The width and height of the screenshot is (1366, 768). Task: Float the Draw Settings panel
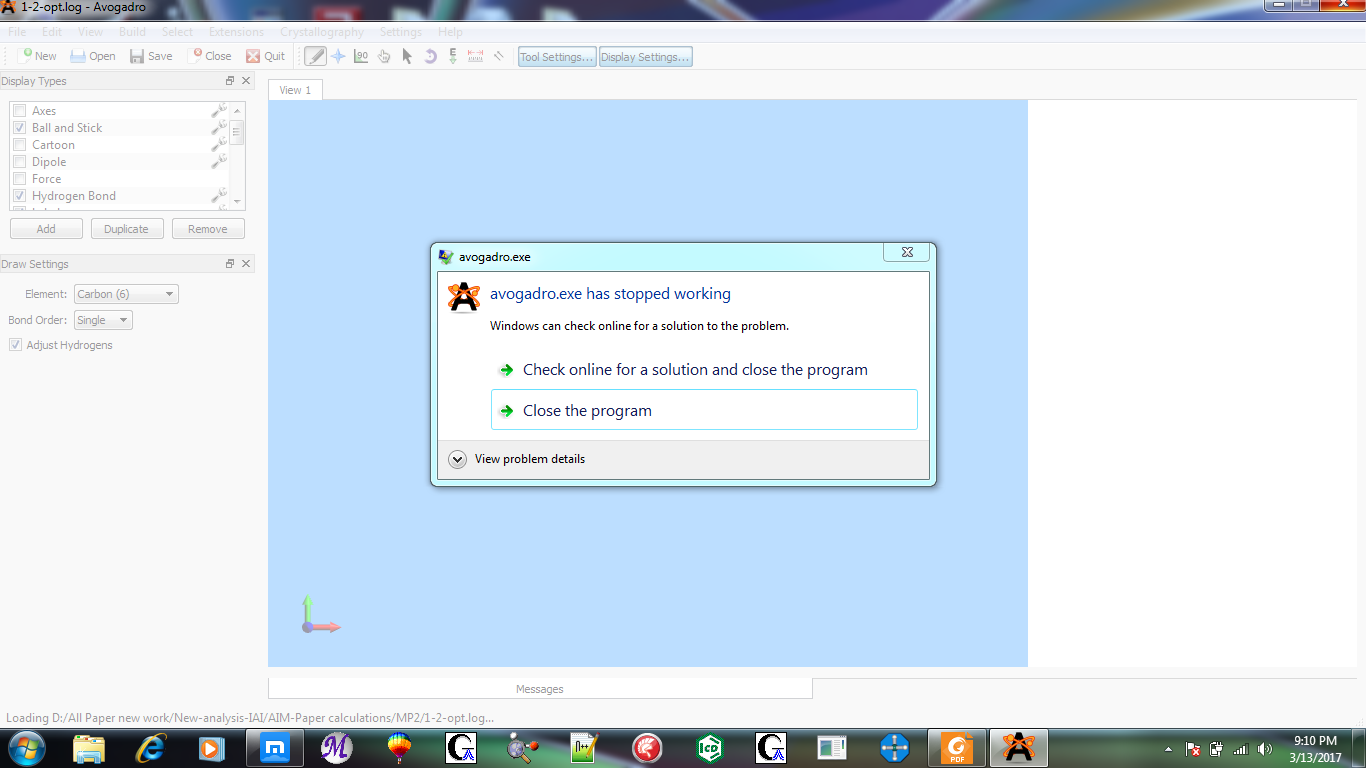tap(230, 264)
